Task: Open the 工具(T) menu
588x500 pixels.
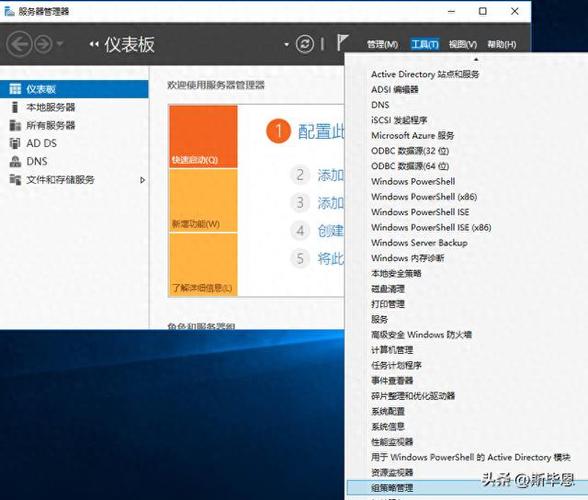Action: [x=424, y=44]
